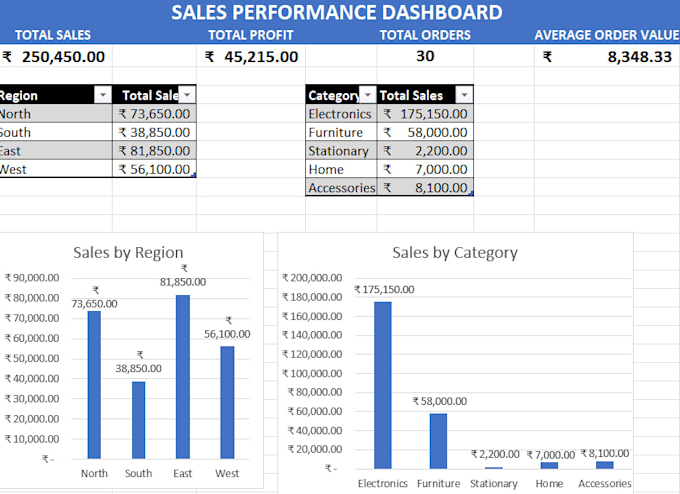Select the East bar in region chart
Image resolution: width=680 pixels, height=494 pixels.
[x=183, y=376]
